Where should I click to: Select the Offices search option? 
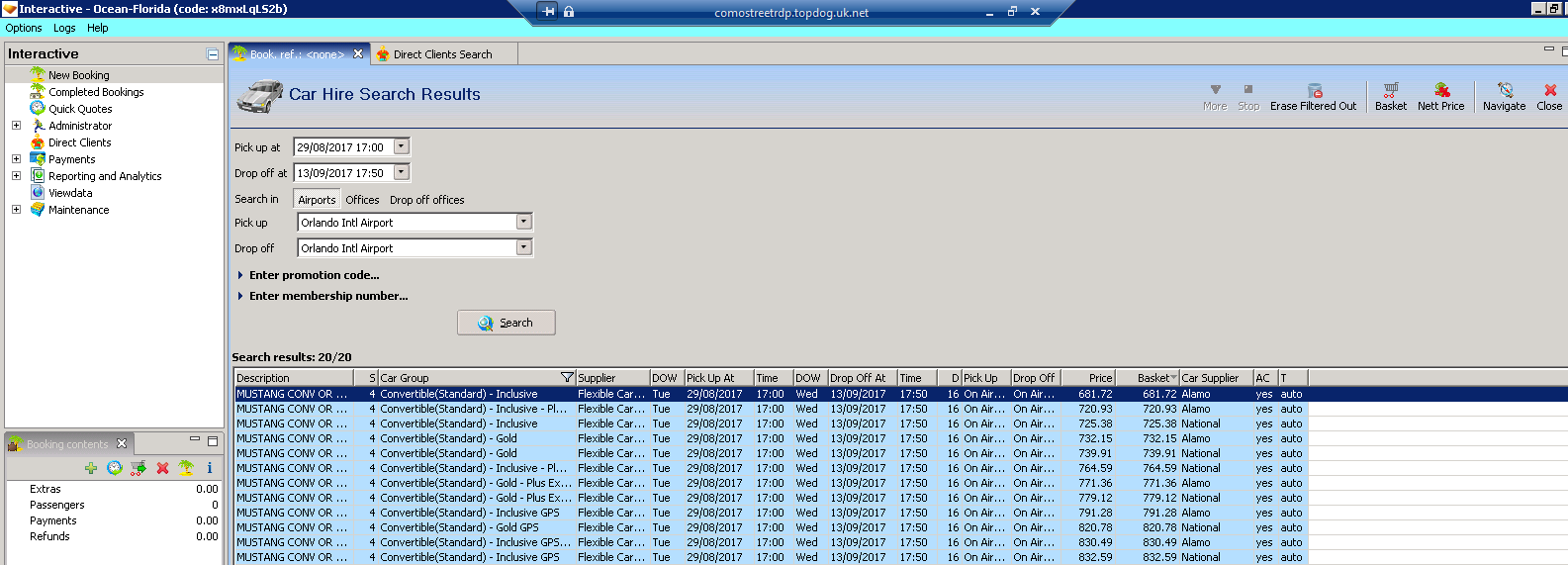click(x=362, y=199)
